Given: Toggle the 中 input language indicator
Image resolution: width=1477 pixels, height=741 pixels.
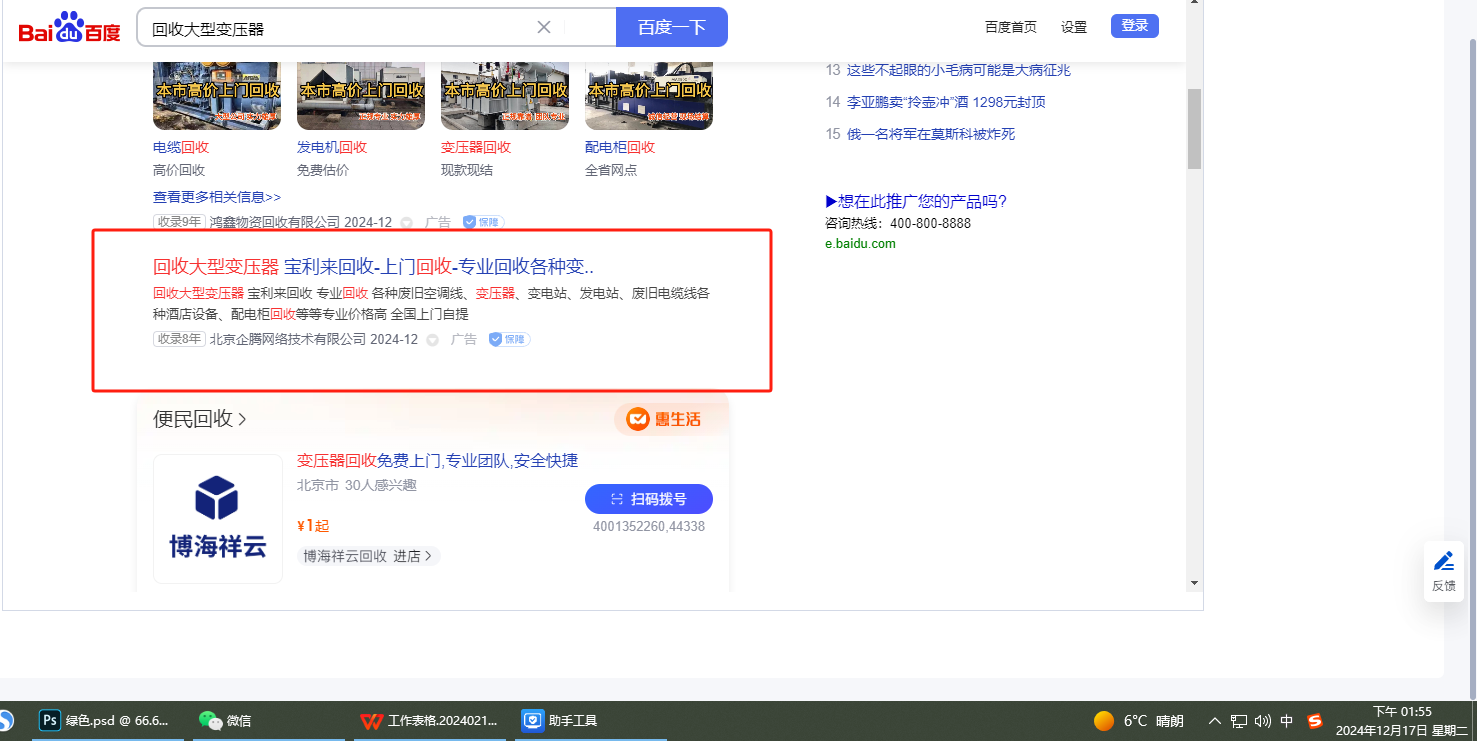Looking at the screenshot, I should 1287,721.
